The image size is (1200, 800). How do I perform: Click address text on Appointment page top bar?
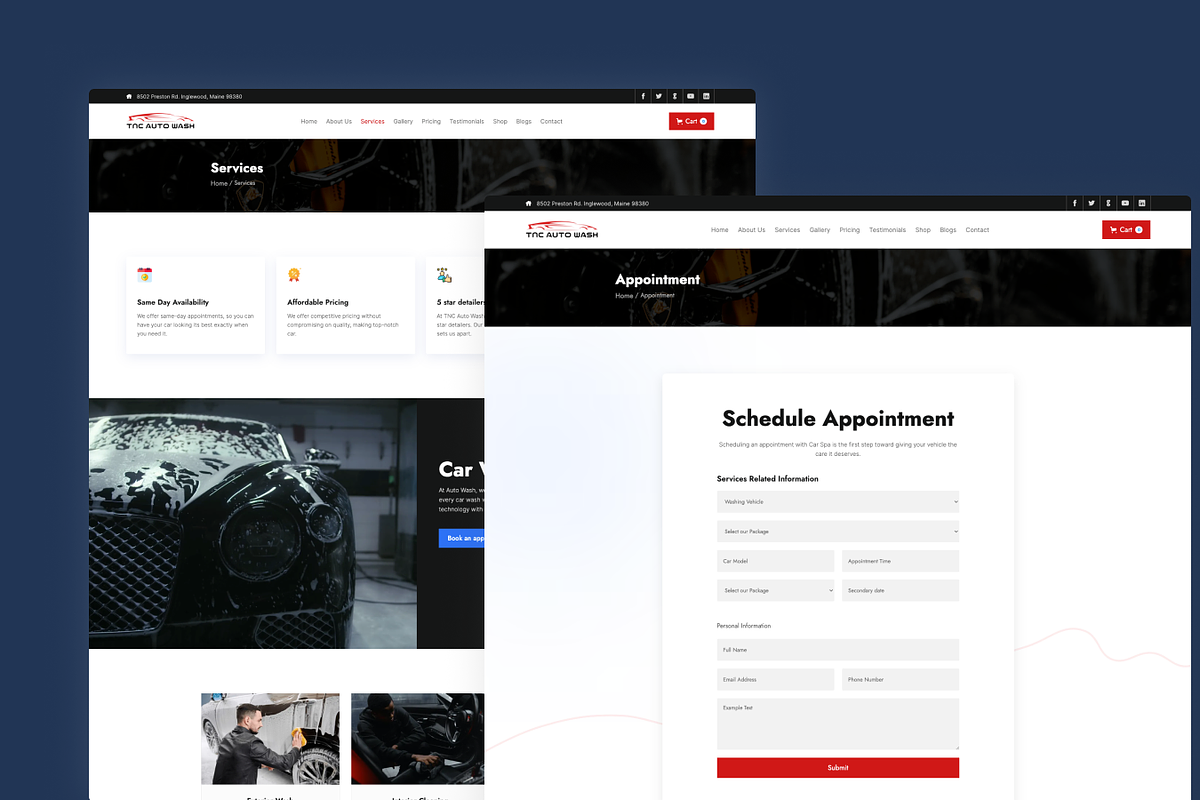click(592, 203)
